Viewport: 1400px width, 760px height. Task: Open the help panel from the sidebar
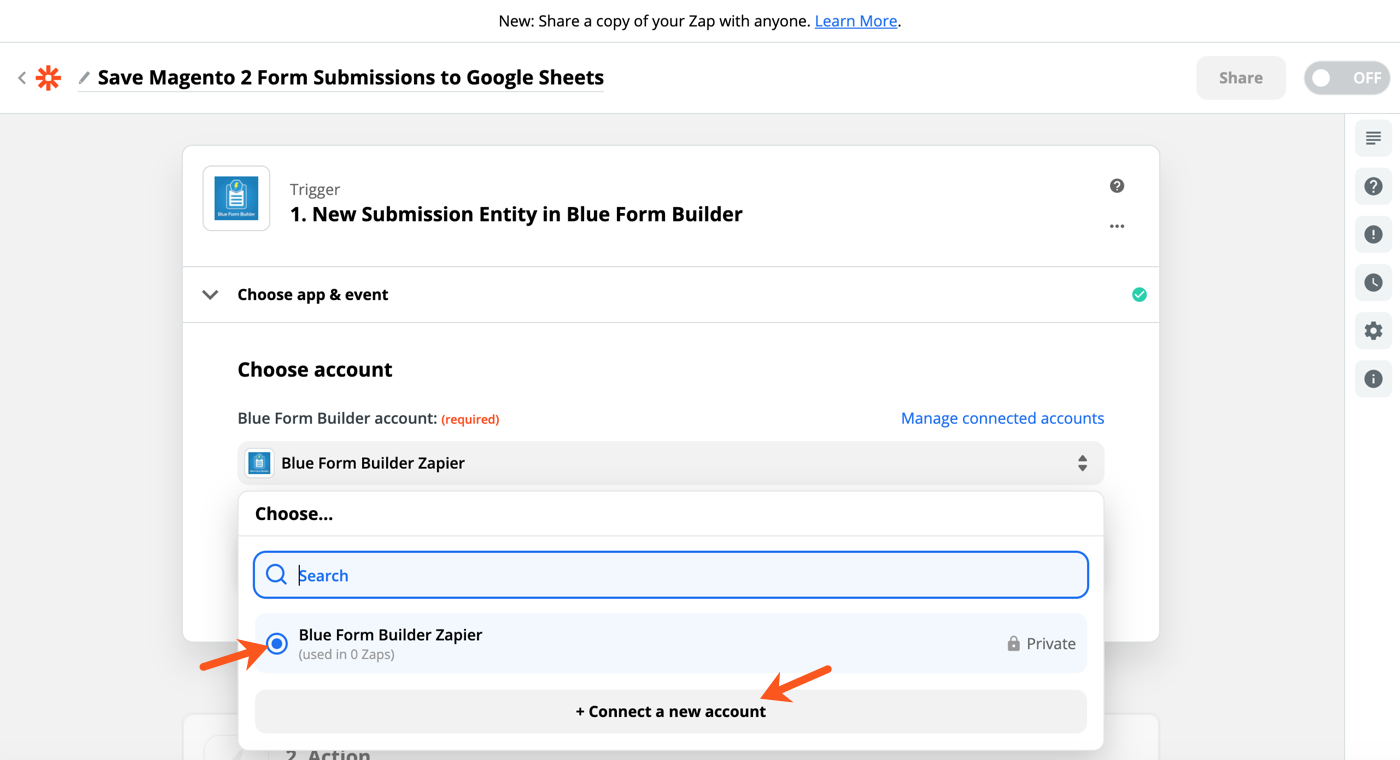click(1372, 186)
